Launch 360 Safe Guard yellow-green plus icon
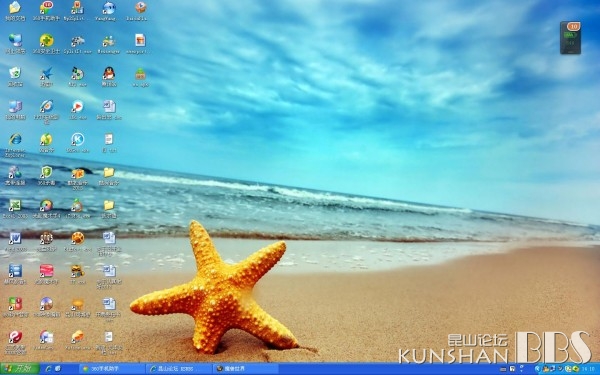 click(46, 40)
